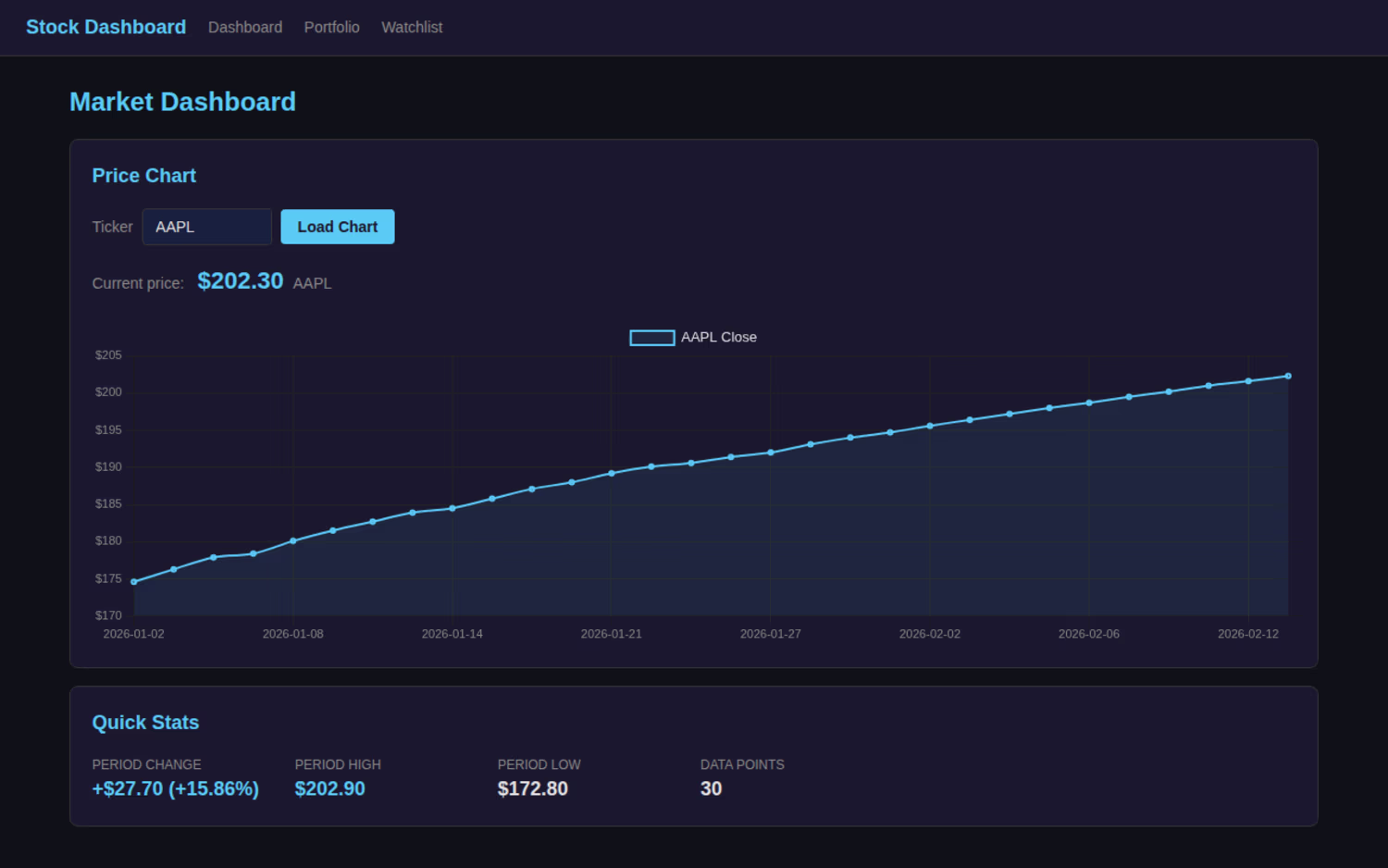
Task: Click the Stock Dashboard brand link
Action: tap(105, 28)
